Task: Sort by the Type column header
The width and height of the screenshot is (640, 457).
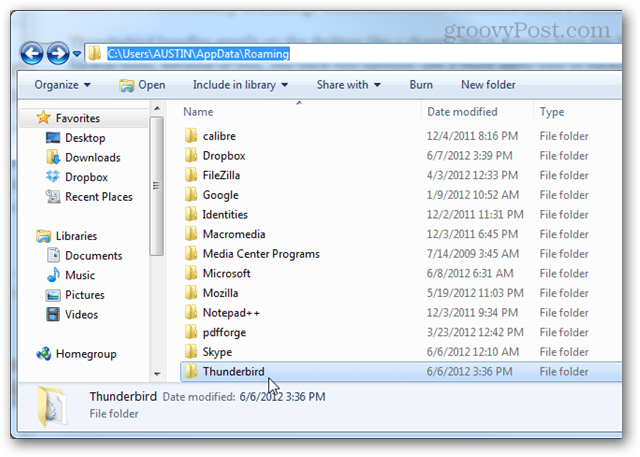Action: pyautogui.click(x=552, y=112)
